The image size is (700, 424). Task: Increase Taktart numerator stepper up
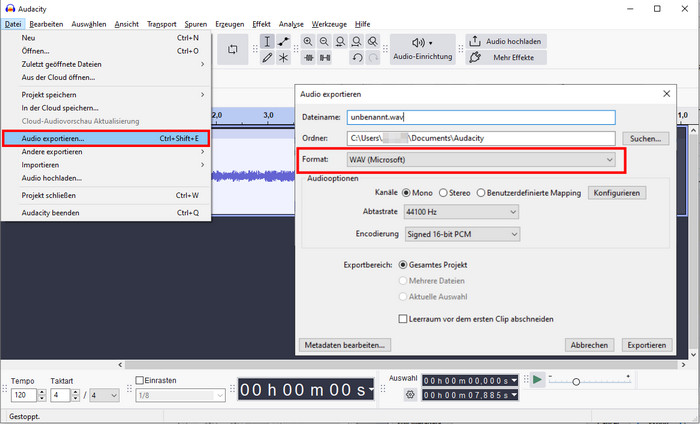[x=75, y=392]
